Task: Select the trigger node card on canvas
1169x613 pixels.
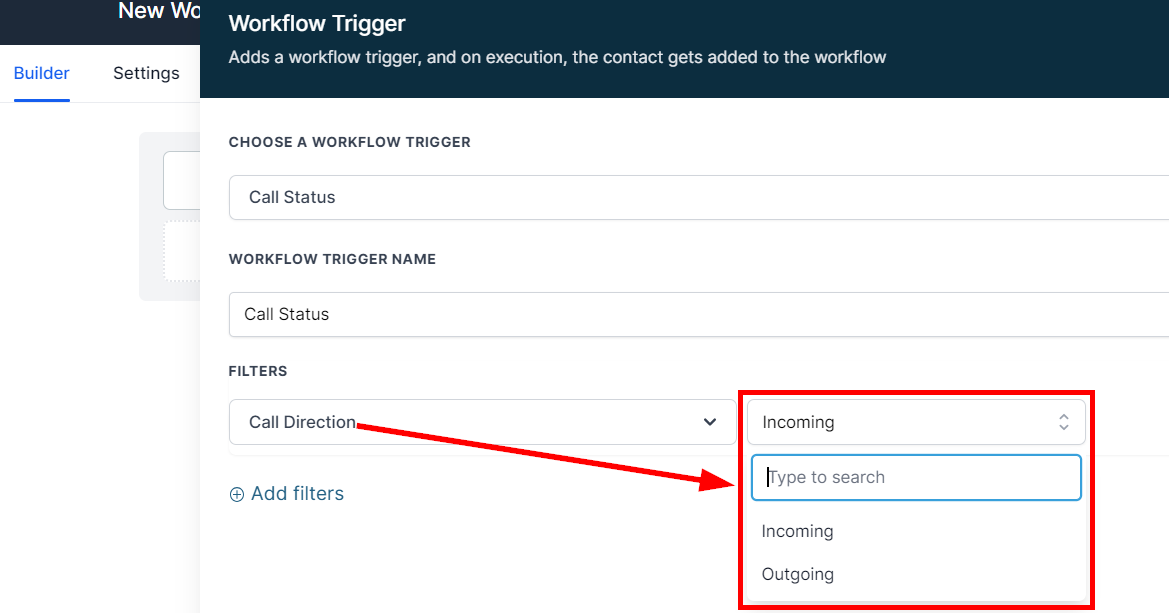Action: (181, 180)
